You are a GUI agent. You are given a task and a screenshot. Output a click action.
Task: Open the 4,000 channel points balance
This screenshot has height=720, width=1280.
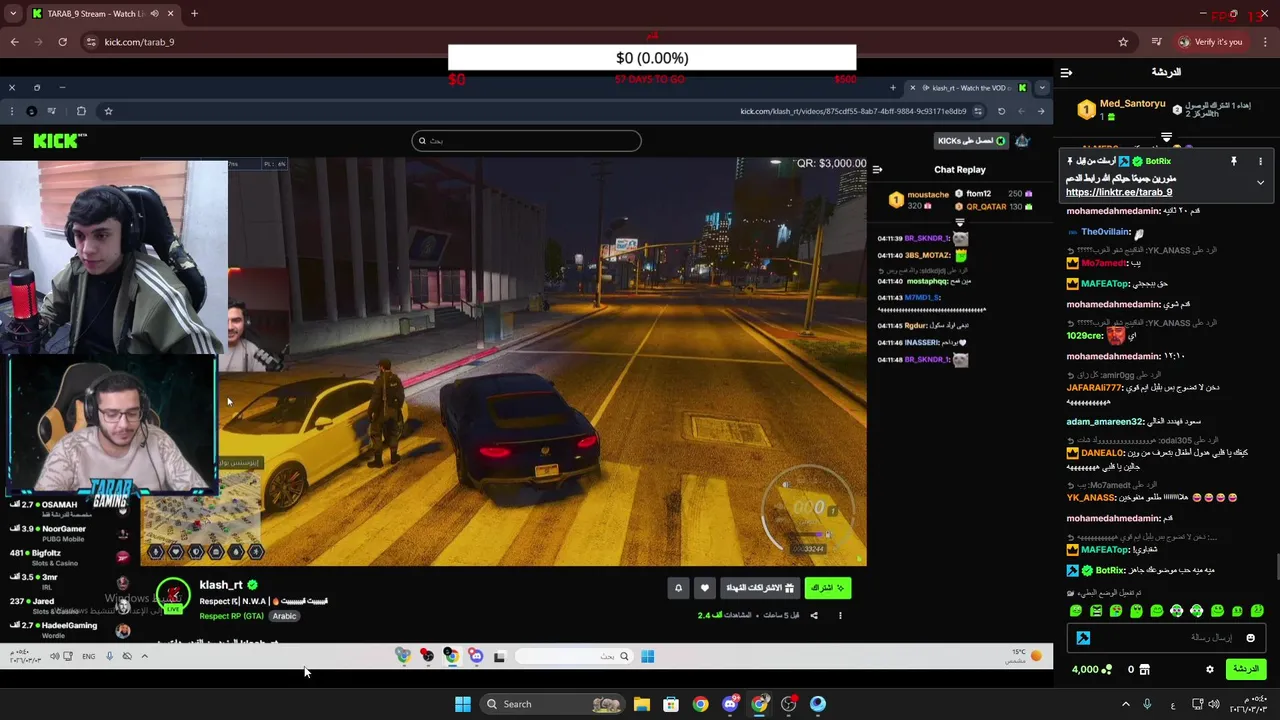coord(1092,669)
